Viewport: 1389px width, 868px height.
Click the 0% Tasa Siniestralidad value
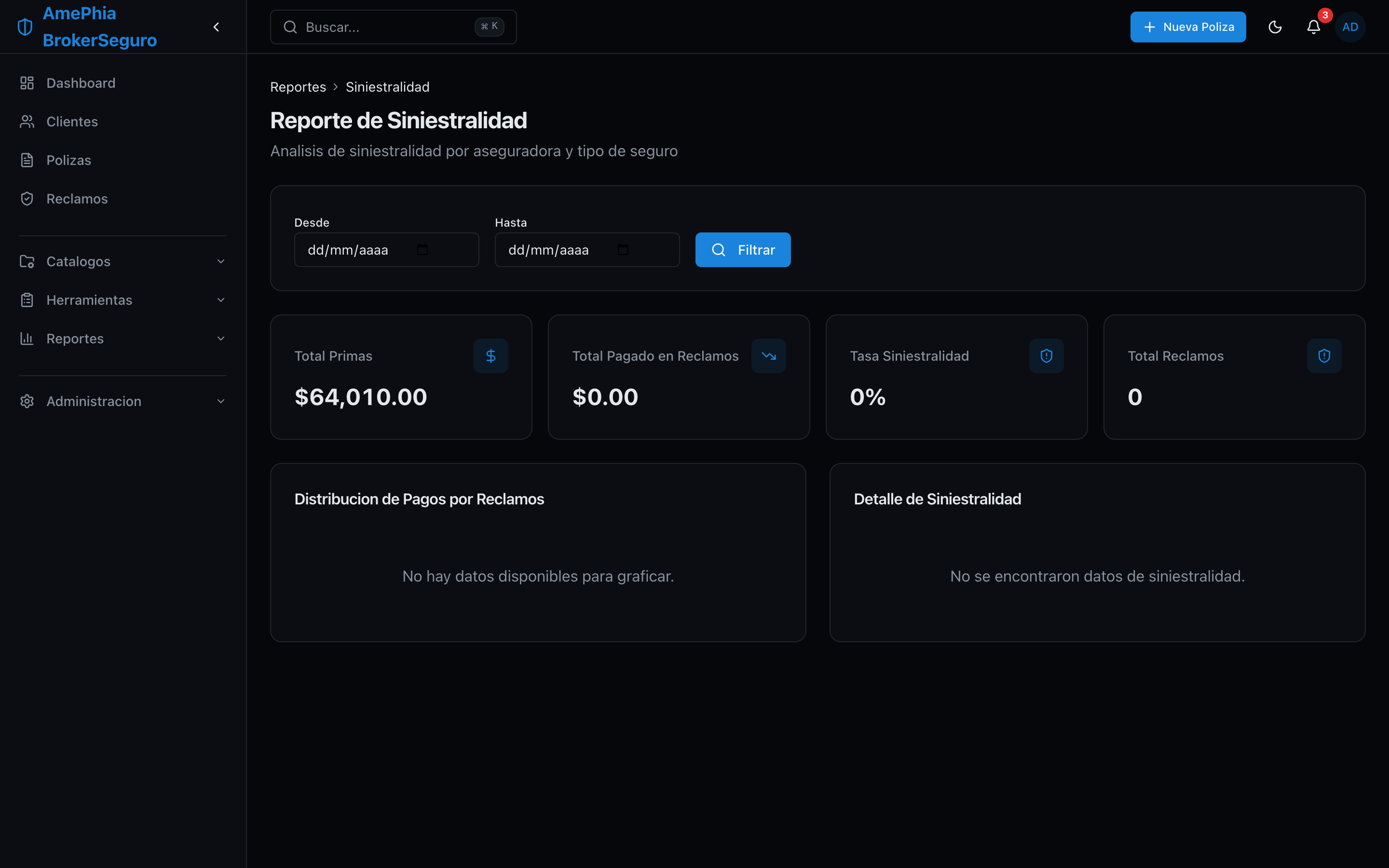(x=868, y=397)
